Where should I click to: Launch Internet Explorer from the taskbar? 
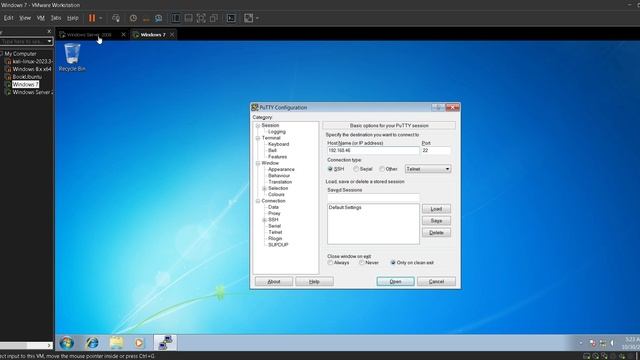pos(92,343)
